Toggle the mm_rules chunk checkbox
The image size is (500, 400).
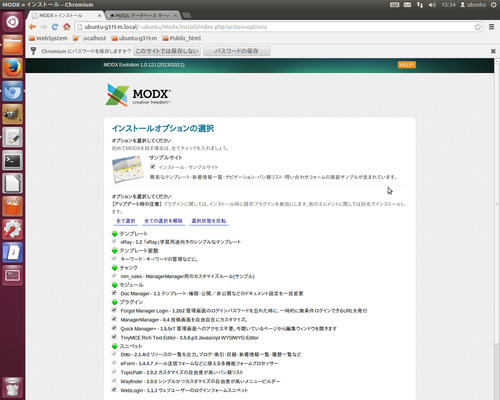coord(114,276)
